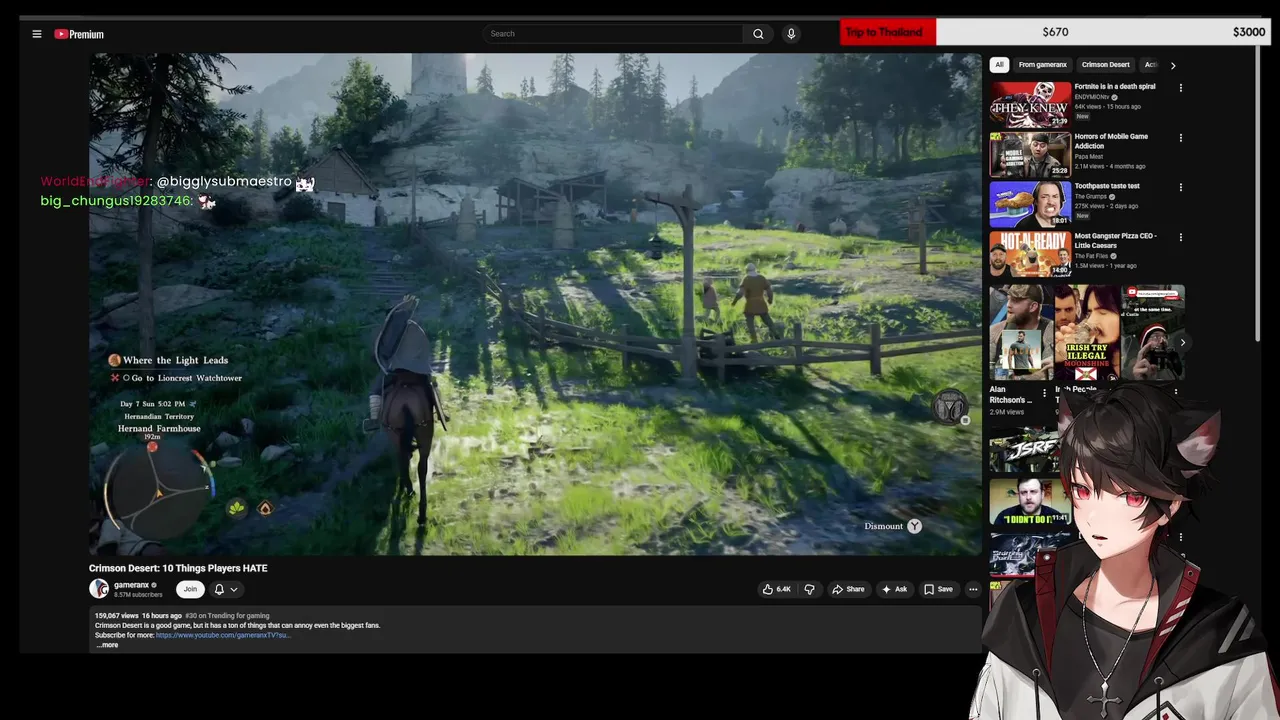The image size is (1280, 720).
Task: Open the gameranx channel name link
Action: pyautogui.click(x=131, y=585)
